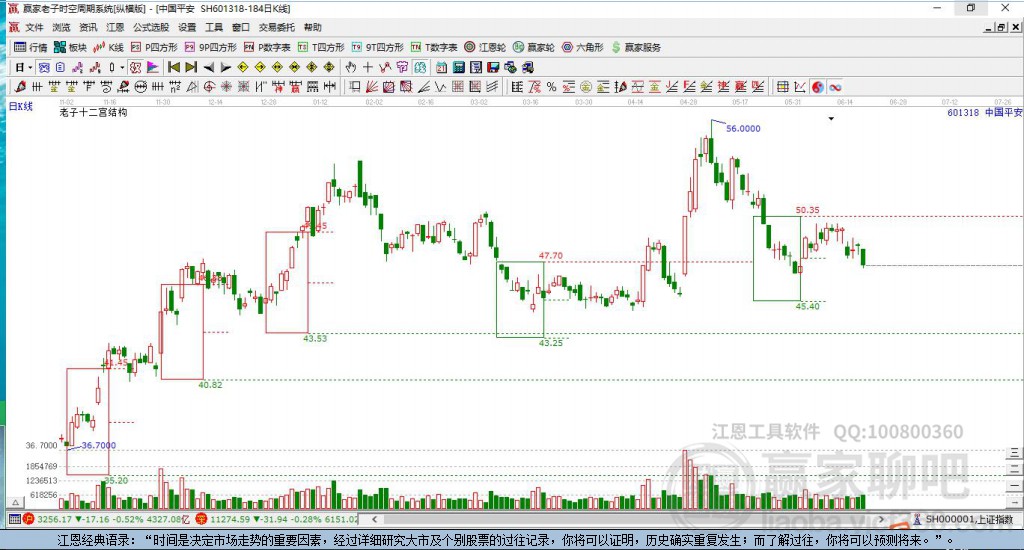Open the 资讯 menu
This screenshot has width=1024, height=550.
pos(88,27)
